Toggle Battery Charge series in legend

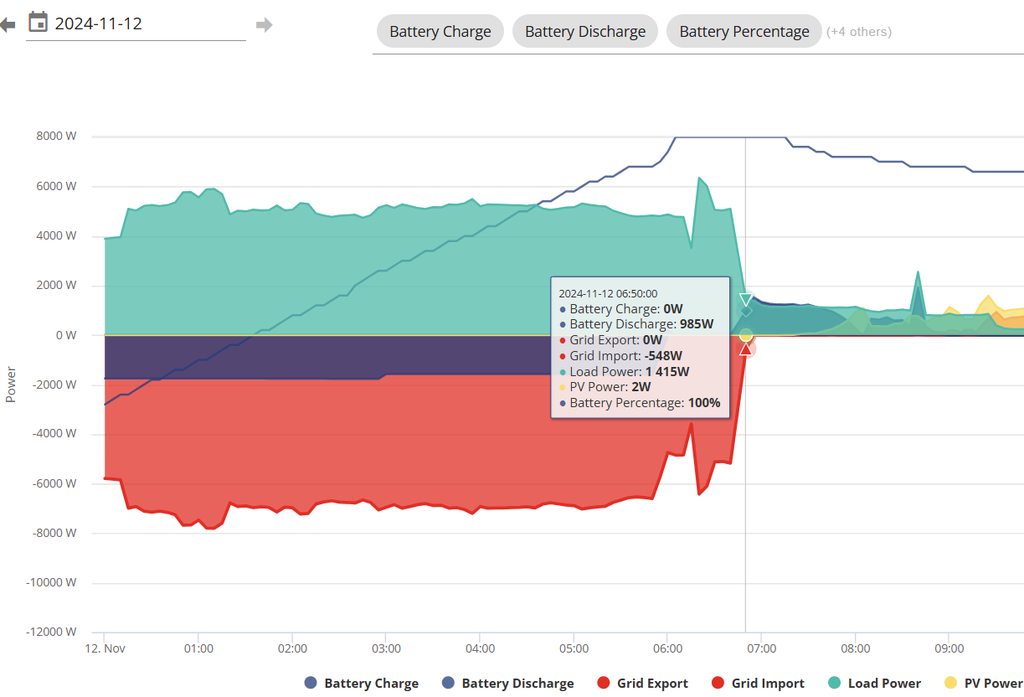coord(361,683)
